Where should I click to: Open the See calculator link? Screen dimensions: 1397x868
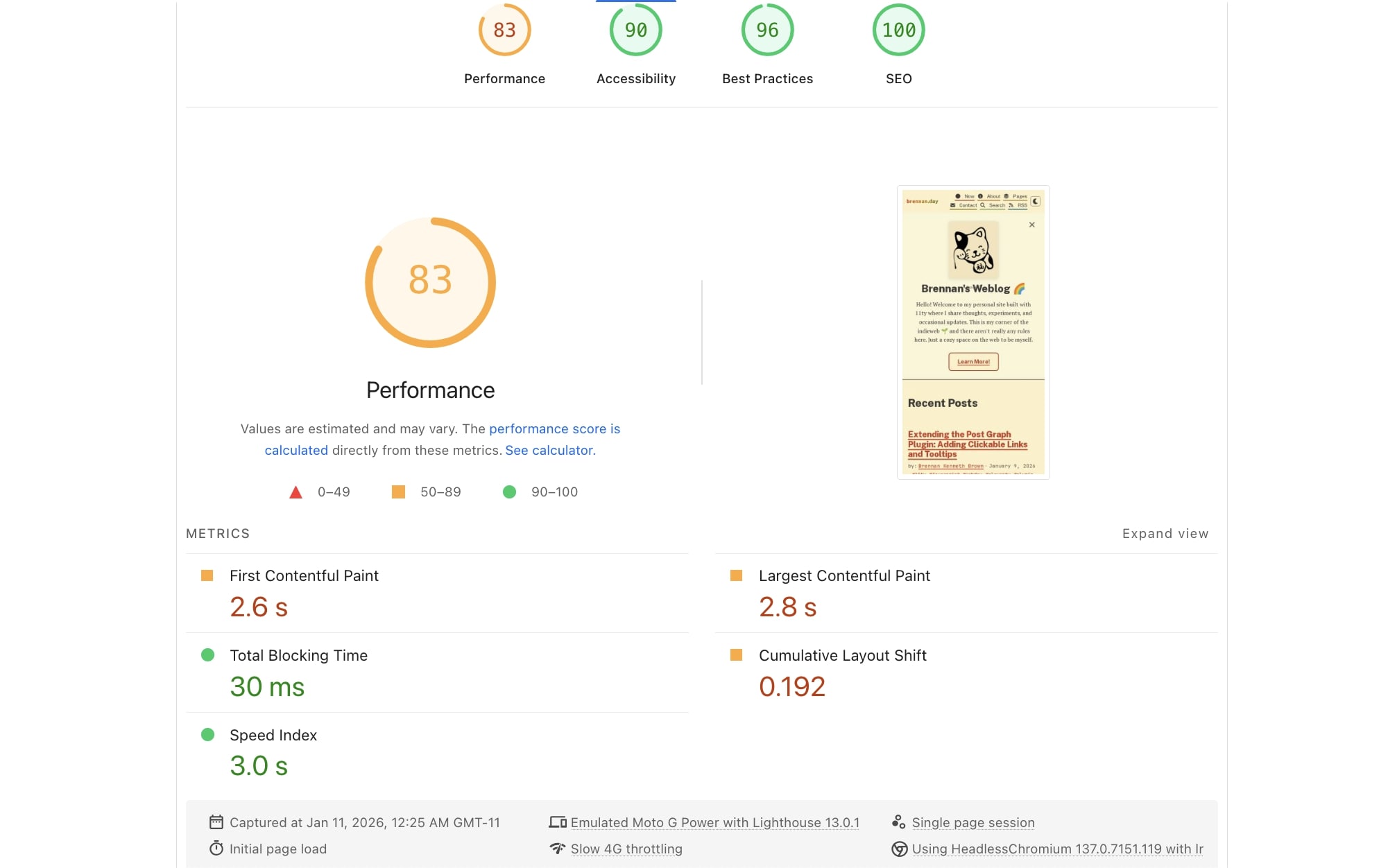(x=549, y=450)
